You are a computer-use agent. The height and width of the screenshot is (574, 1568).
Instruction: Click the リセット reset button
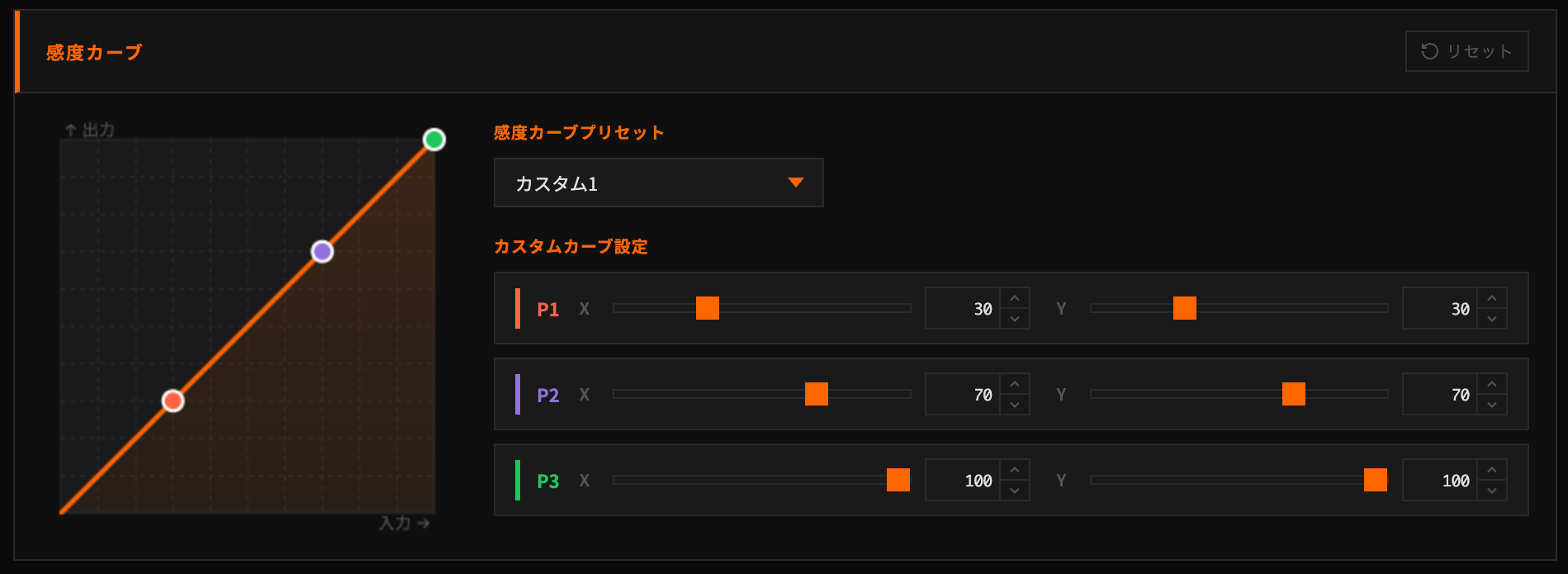(1466, 51)
